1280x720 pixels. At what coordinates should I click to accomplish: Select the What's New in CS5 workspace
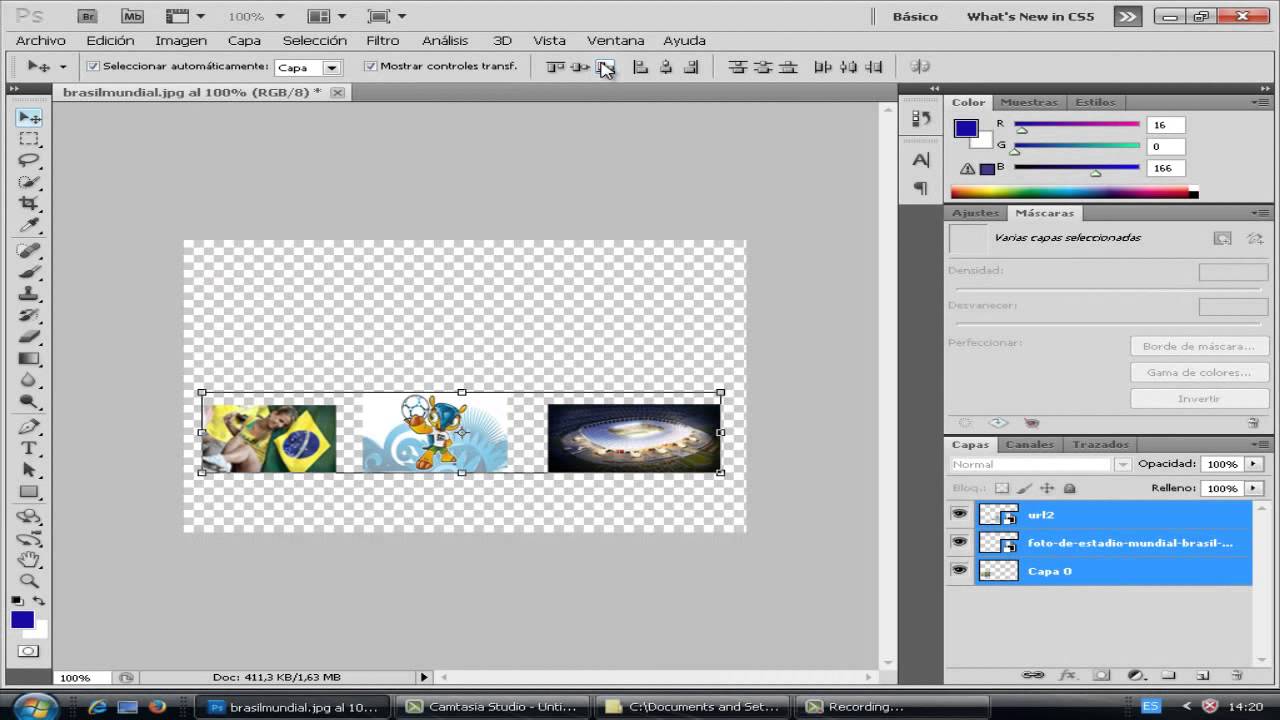coord(1030,16)
